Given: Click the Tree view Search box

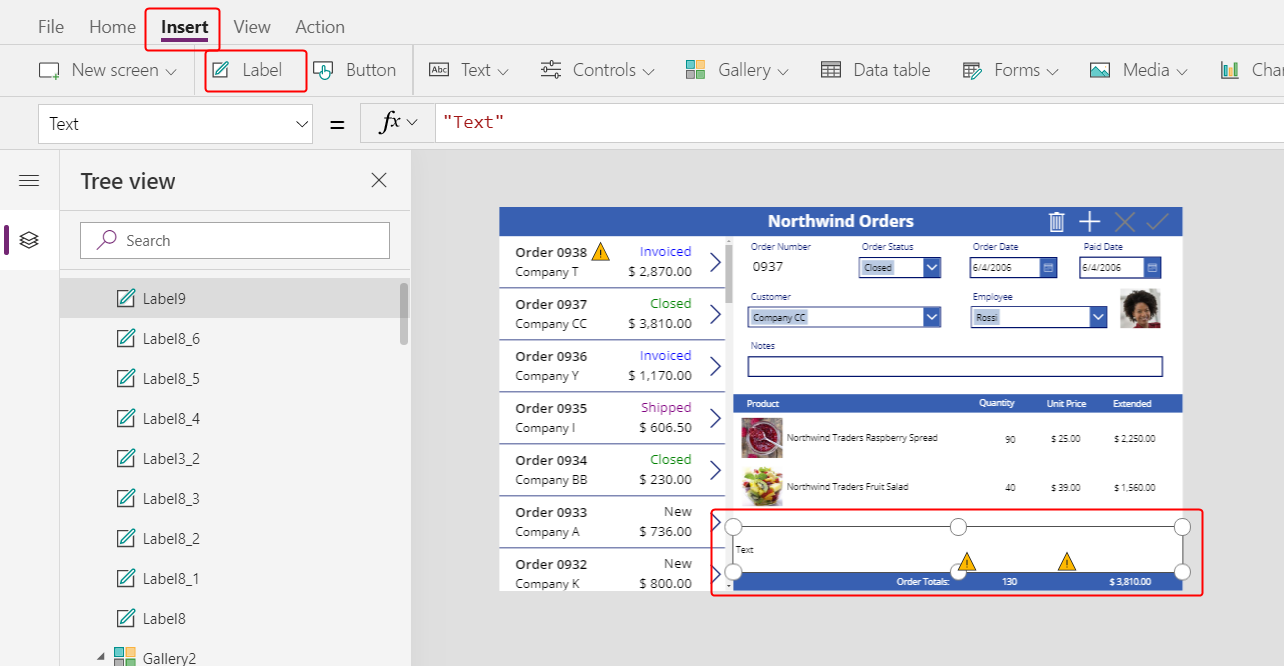Looking at the screenshot, I should click(235, 241).
